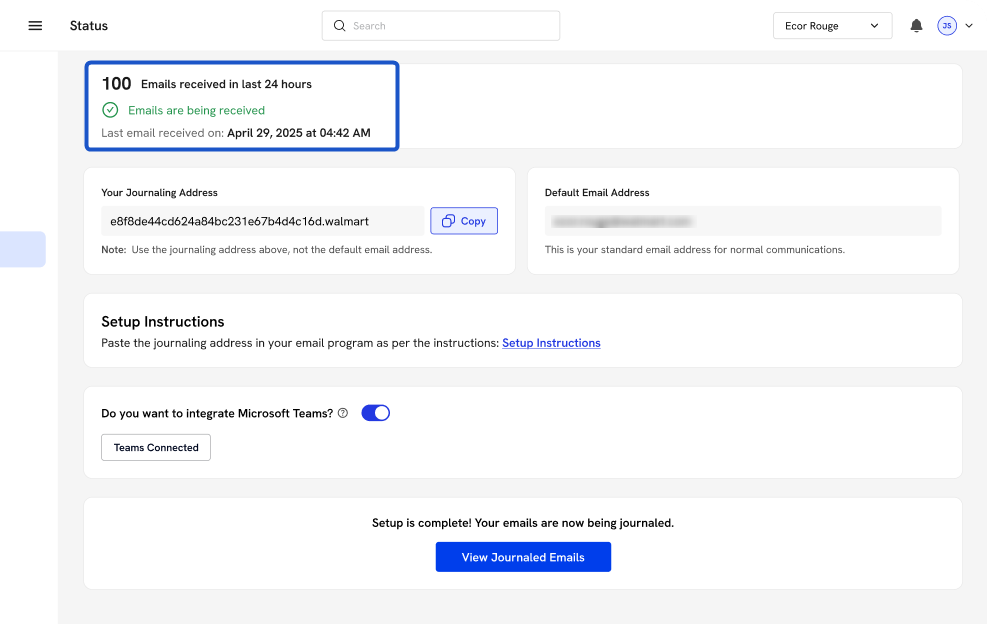
Task: Toggle the Microsoft Teams integration switch
Action: coord(375,413)
